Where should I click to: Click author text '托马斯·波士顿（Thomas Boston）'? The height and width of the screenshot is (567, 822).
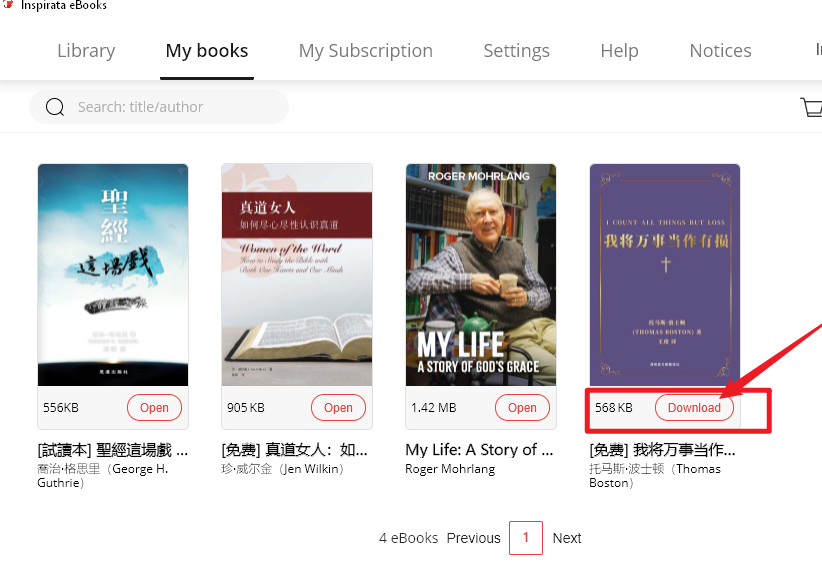tap(655, 476)
